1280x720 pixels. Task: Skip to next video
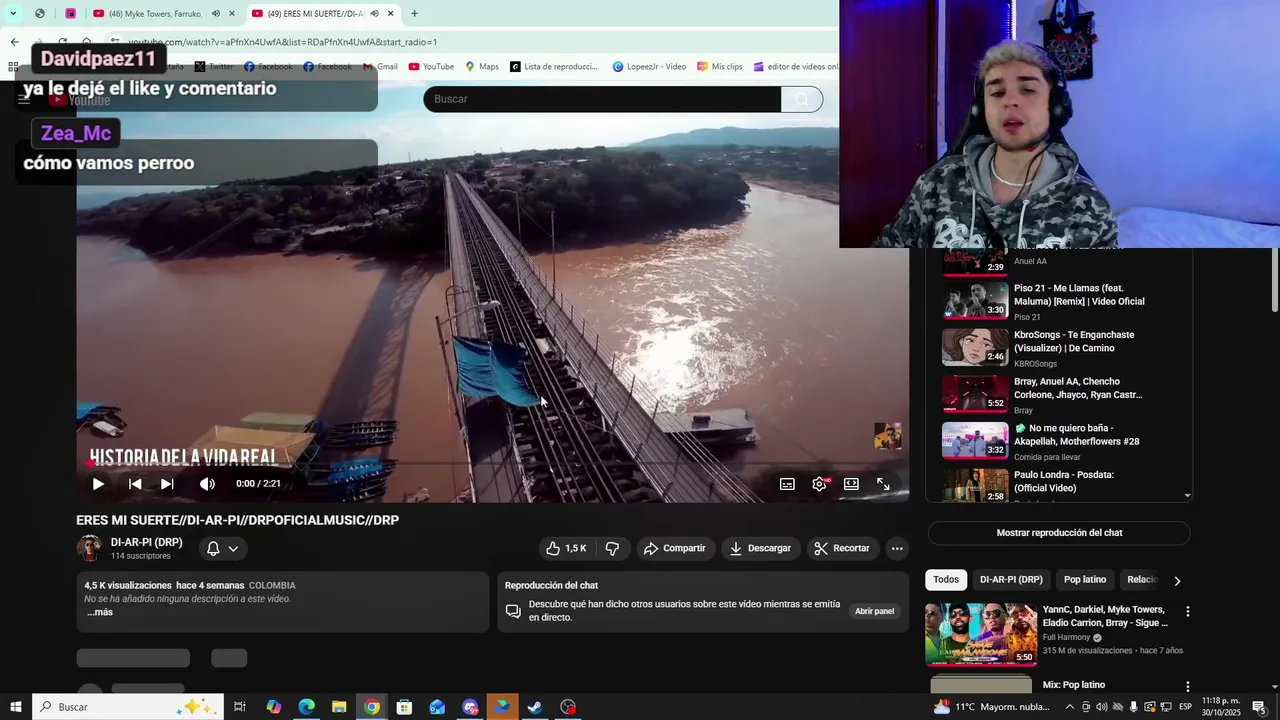(167, 484)
